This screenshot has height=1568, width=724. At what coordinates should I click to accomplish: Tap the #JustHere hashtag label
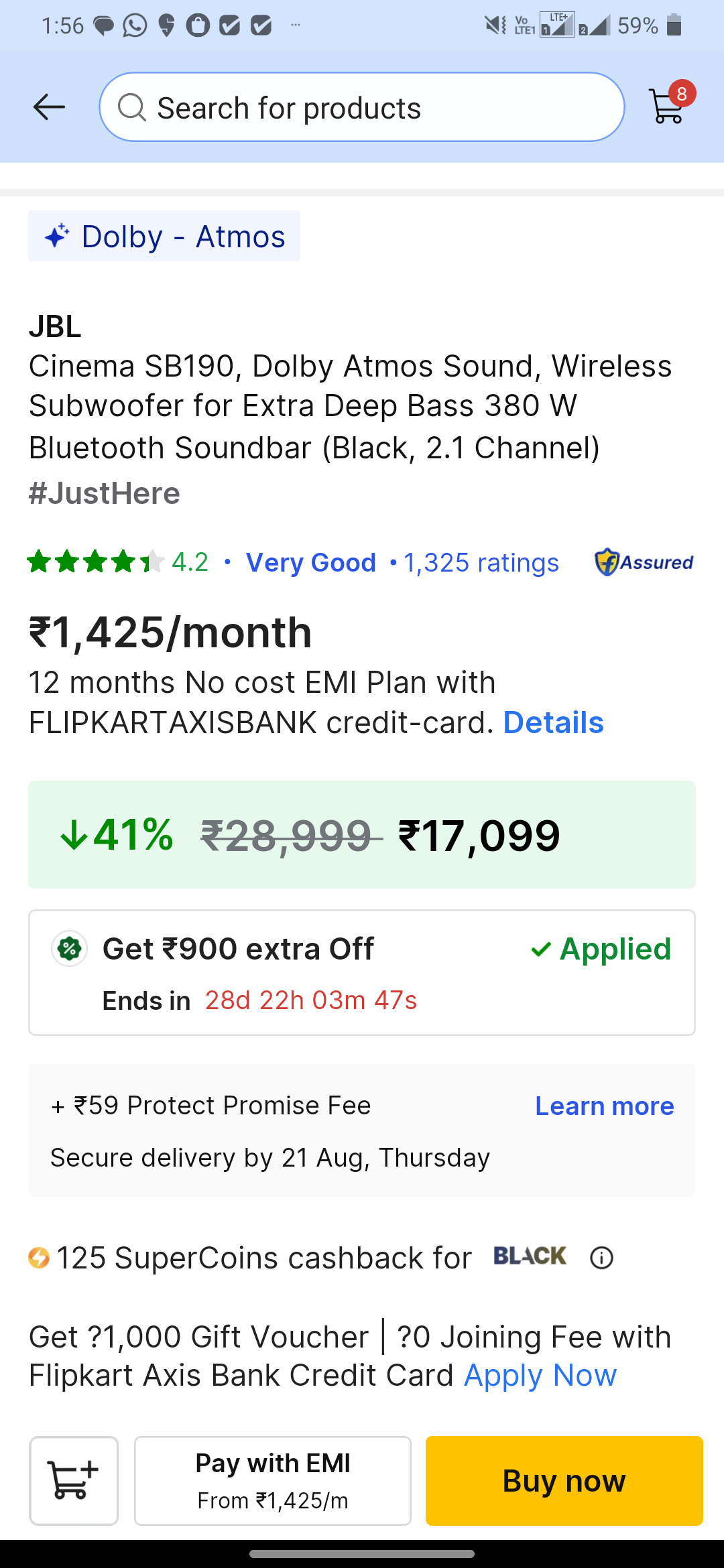point(105,493)
